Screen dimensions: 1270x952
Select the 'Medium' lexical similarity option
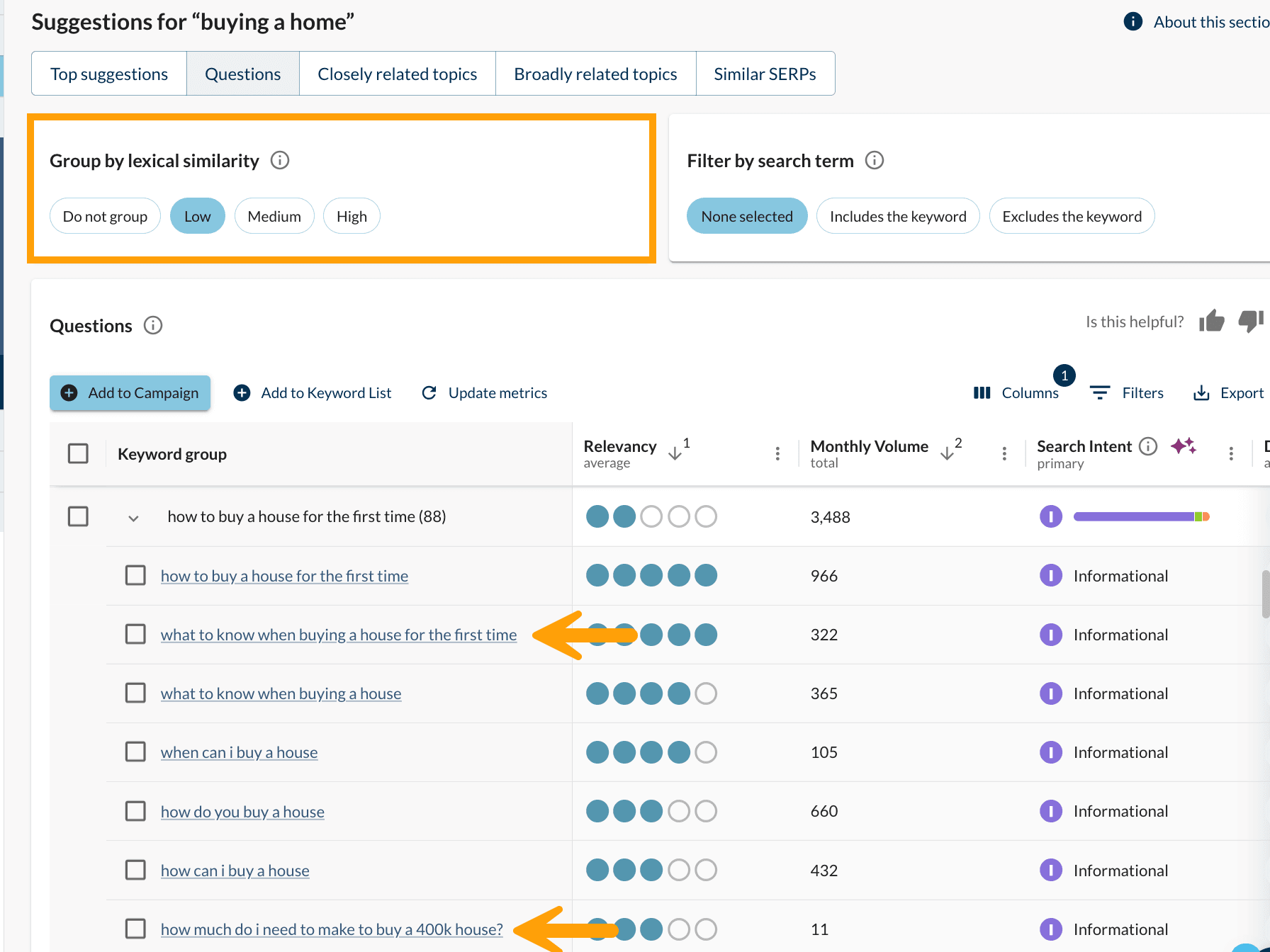(x=274, y=215)
